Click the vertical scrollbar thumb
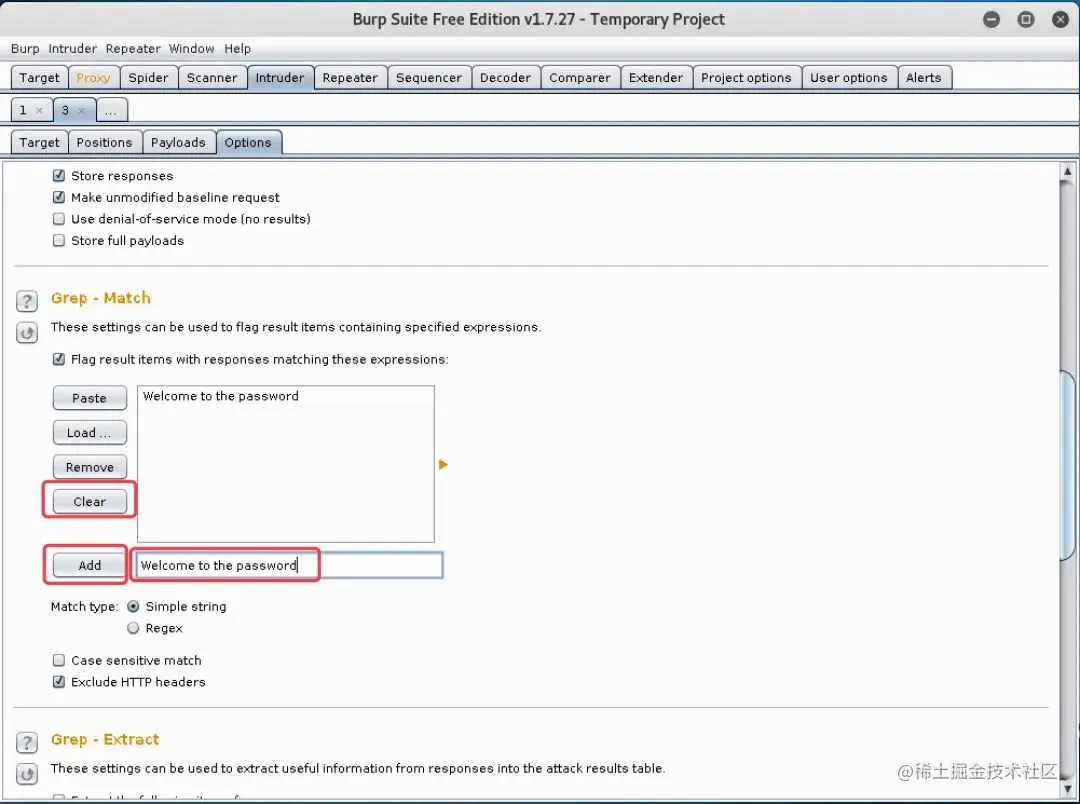 tap(1067, 465)
